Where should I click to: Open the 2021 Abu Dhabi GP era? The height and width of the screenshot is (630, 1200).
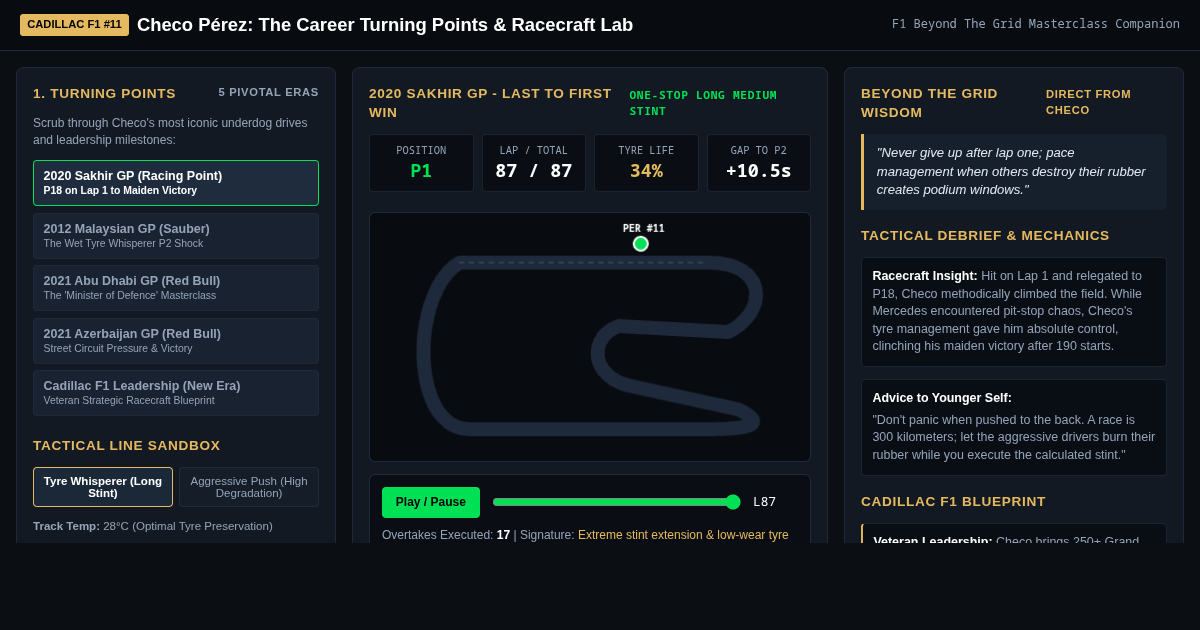176,288
